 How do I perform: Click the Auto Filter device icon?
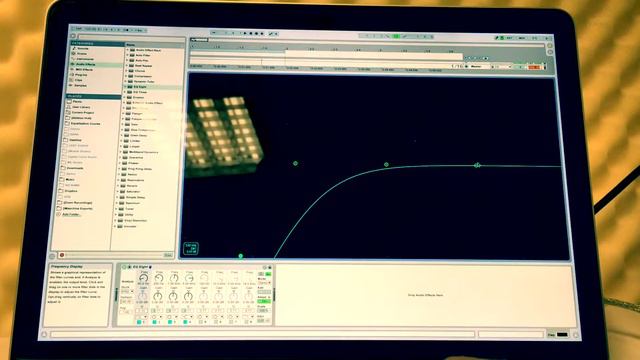[x=132, y=55]
